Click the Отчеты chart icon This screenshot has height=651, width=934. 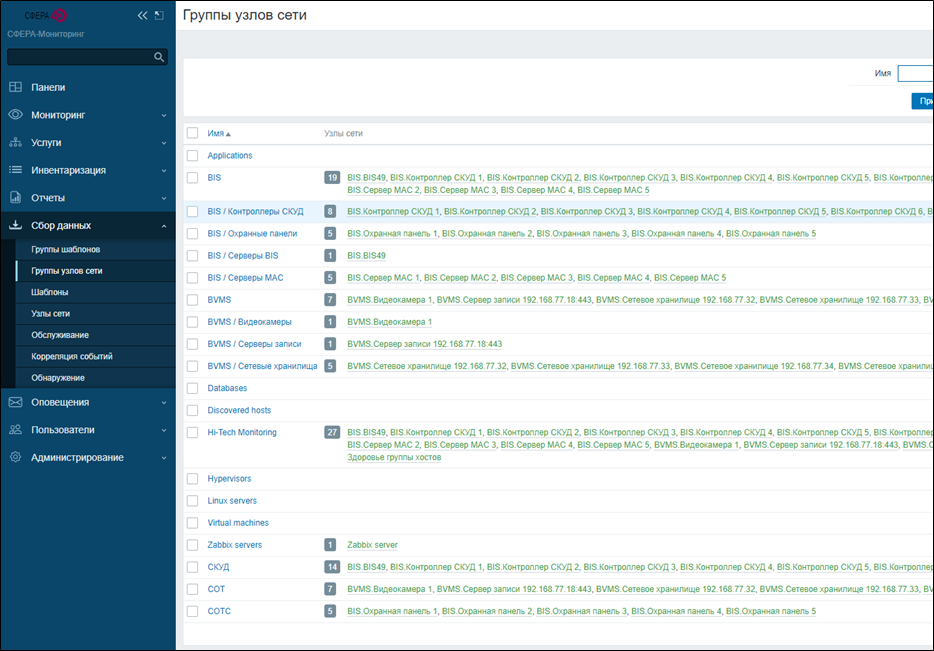pyautogui.click(x=15, y=198)
